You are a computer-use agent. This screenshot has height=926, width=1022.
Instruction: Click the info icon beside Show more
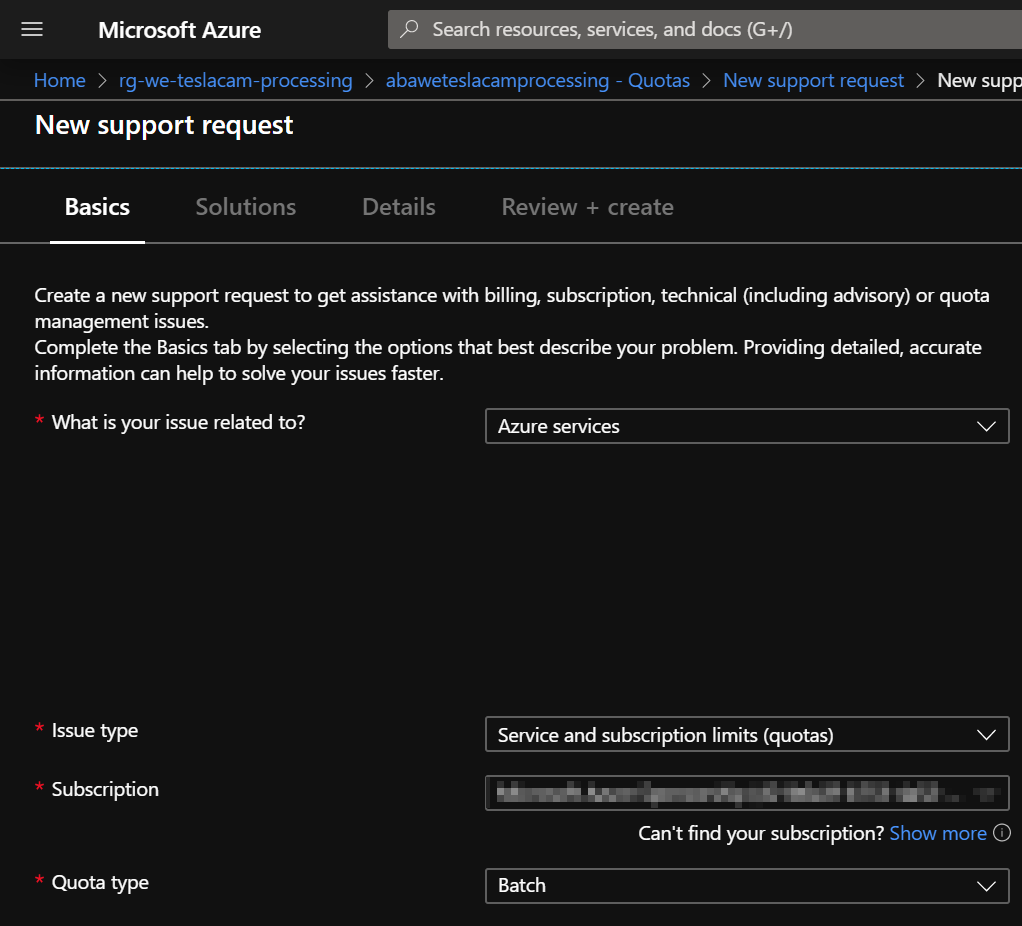pos(1002,833)
